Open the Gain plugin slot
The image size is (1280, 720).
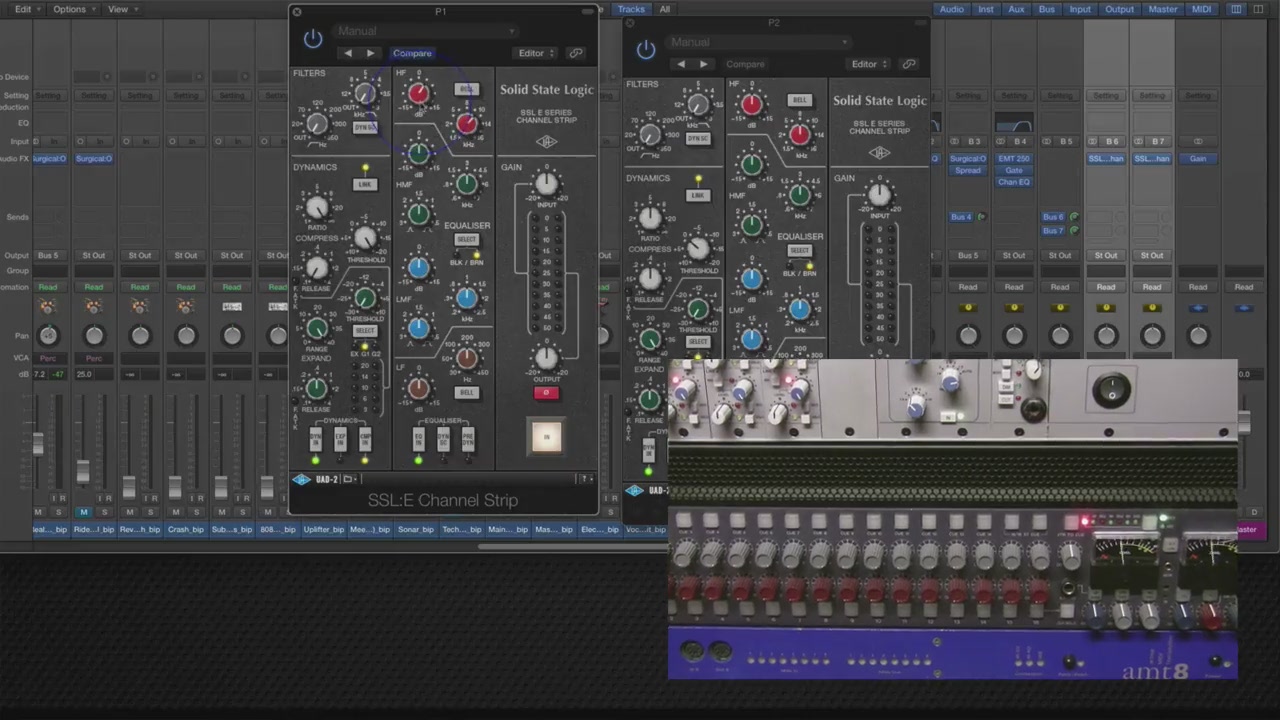(1198, 159)
